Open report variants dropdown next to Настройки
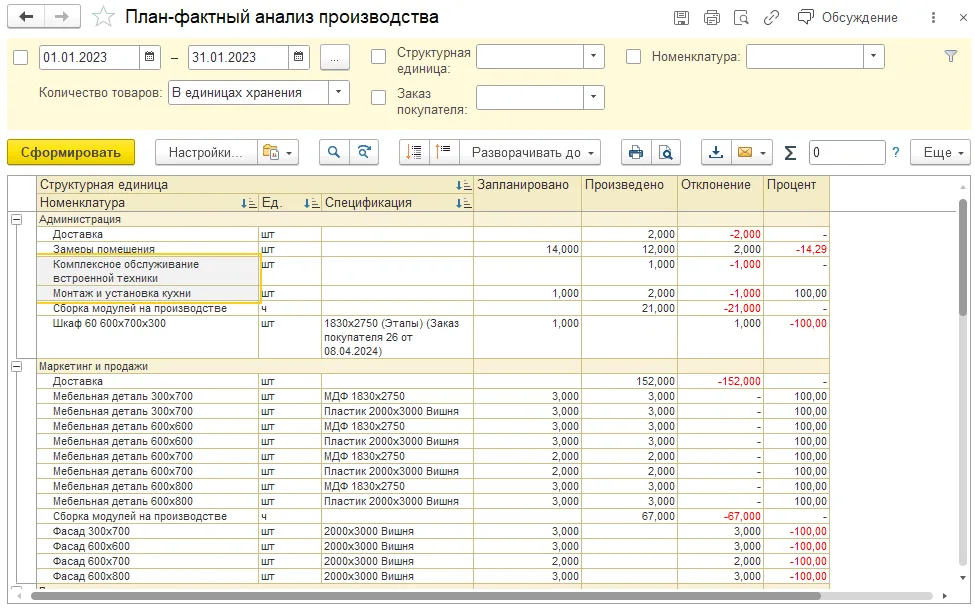The width and height of the screenshot is (975, 613). coord(278,152)
